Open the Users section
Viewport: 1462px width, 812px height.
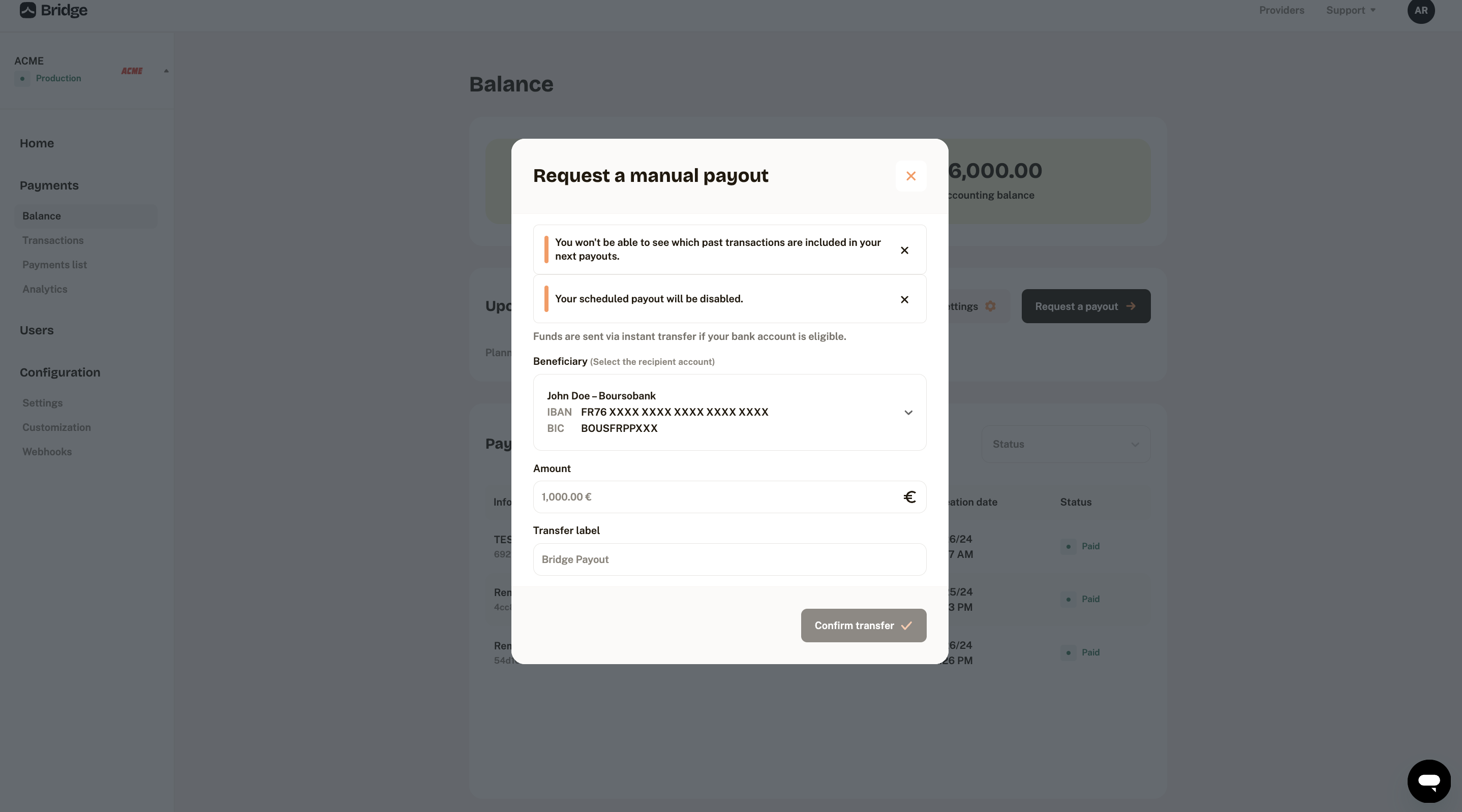[x=37, y=330]
